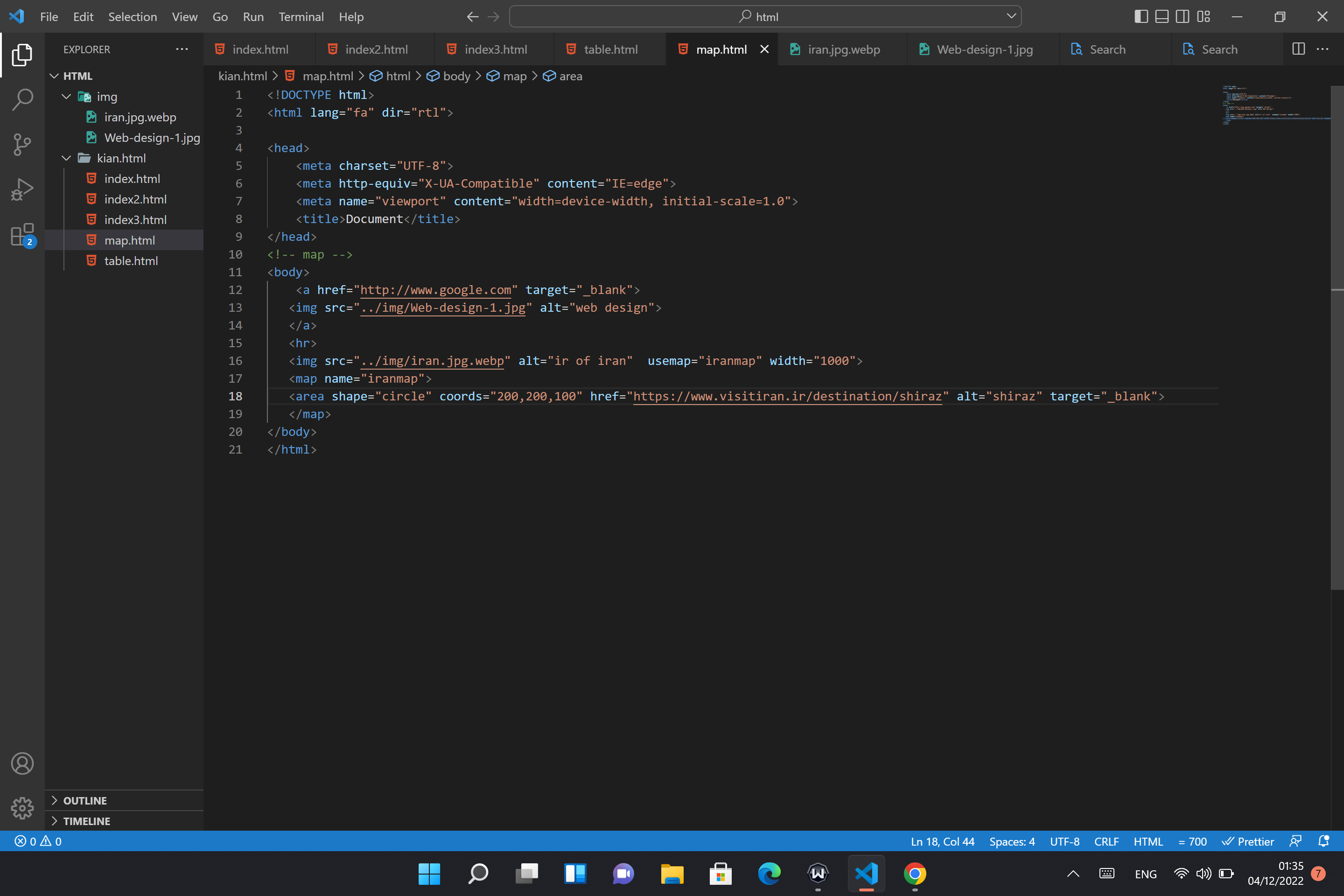Close the map.html tab
This screenshot has height=896, width=1344.
(764, 49)
